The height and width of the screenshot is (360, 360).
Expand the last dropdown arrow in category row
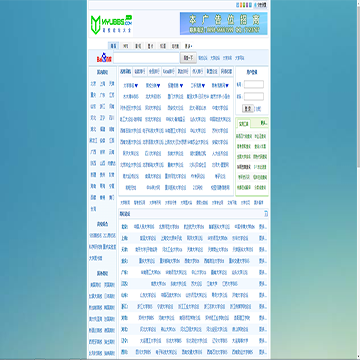pos(227,86)
